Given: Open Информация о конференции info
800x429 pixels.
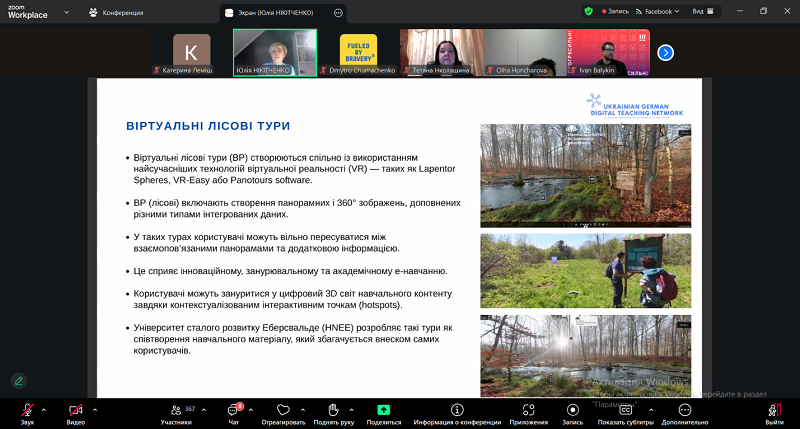Looking at the screenshot, I should tap(457, 411).
